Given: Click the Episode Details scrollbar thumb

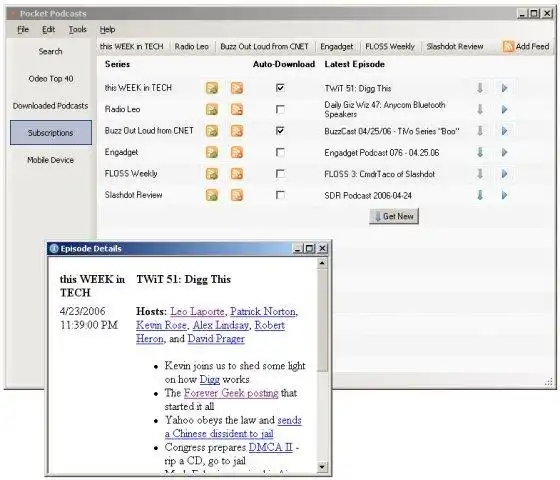Looking at the screenshot, I should [322, 321].
